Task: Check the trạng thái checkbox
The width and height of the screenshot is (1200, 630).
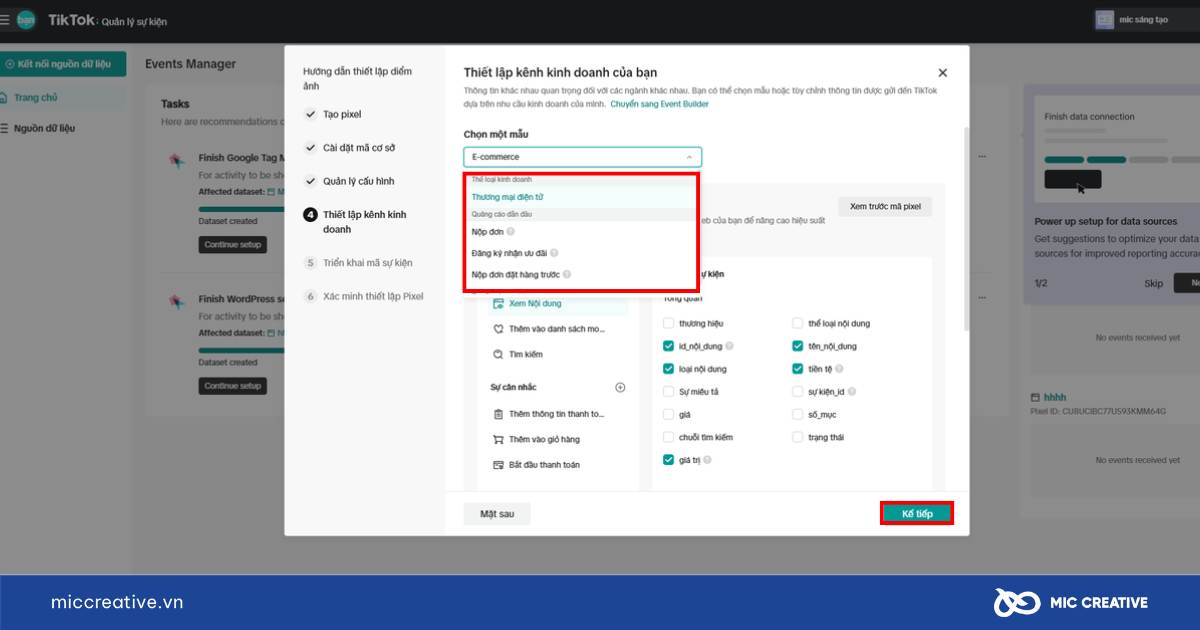Action: point(798,437)
